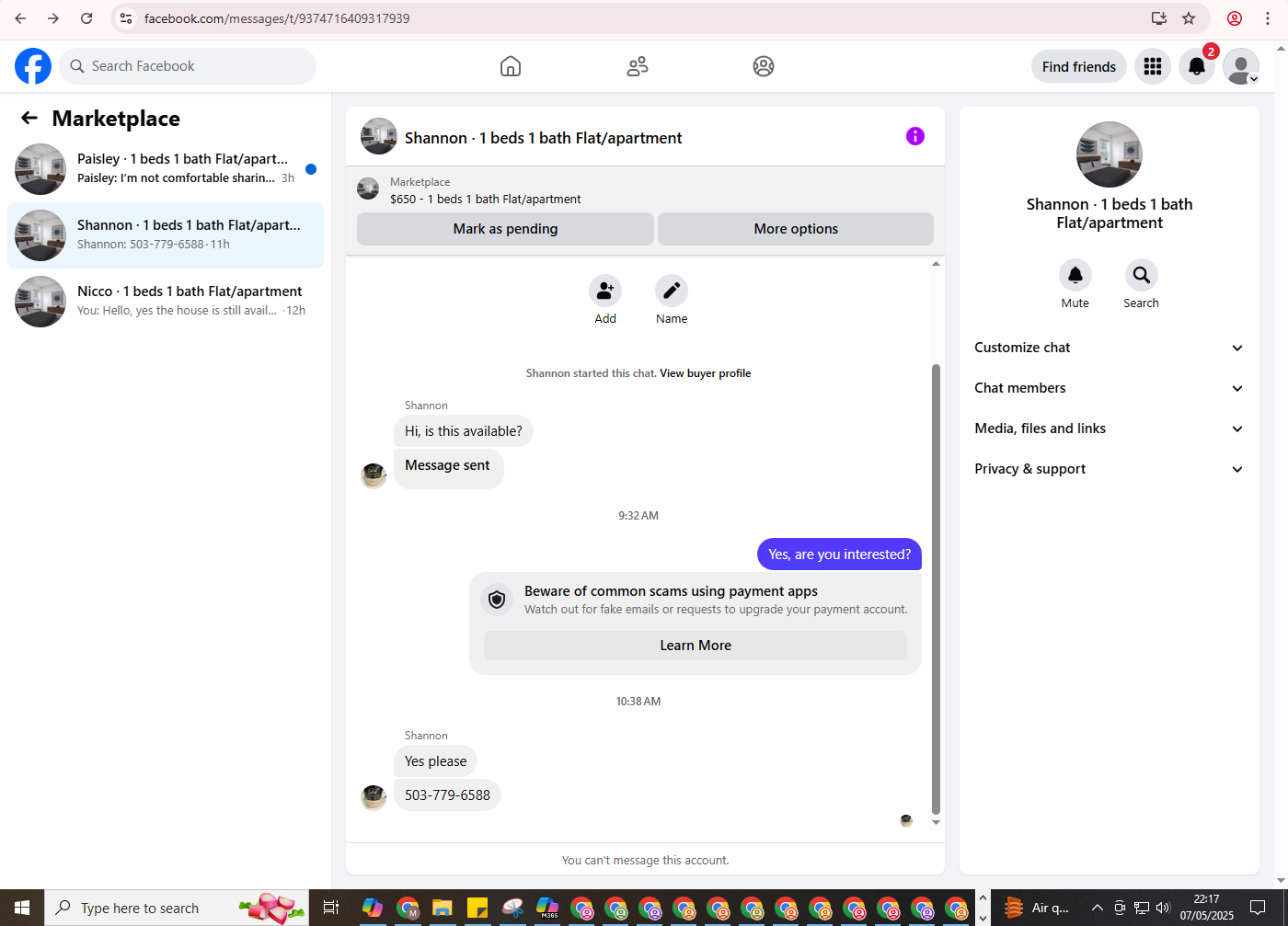Mute the conversation with the bell icon
This screenshot has height=926, width=1288.
pos(1075,275)
